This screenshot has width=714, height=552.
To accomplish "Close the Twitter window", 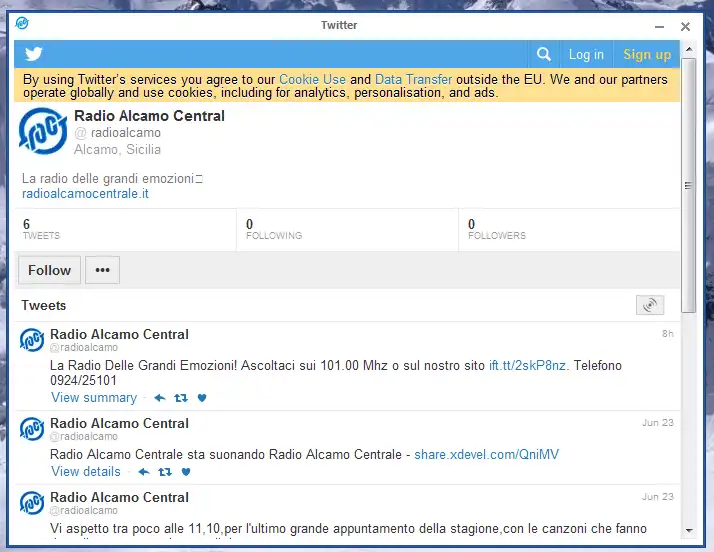I will point(685,26).
